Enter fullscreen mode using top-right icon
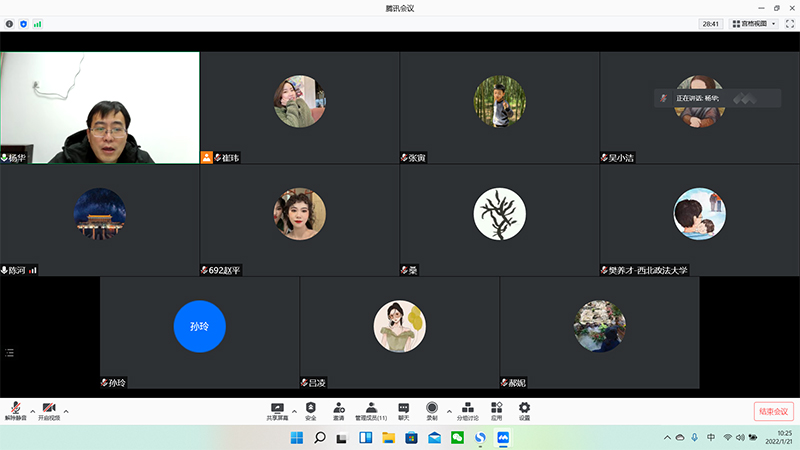 click(x=789, y=23)
